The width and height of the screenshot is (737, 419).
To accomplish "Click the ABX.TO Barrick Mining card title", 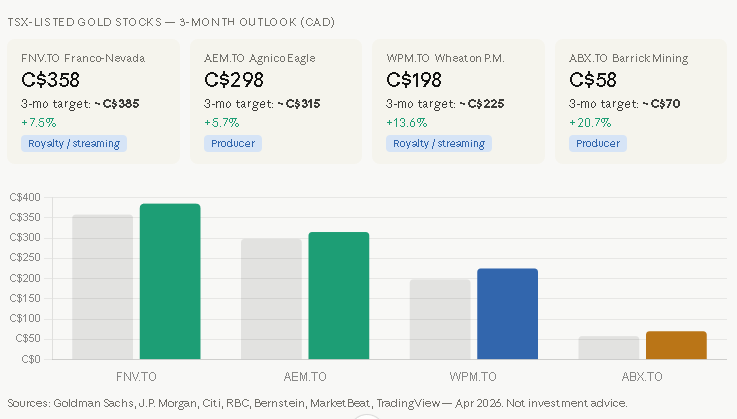I will tap(628, 58).
